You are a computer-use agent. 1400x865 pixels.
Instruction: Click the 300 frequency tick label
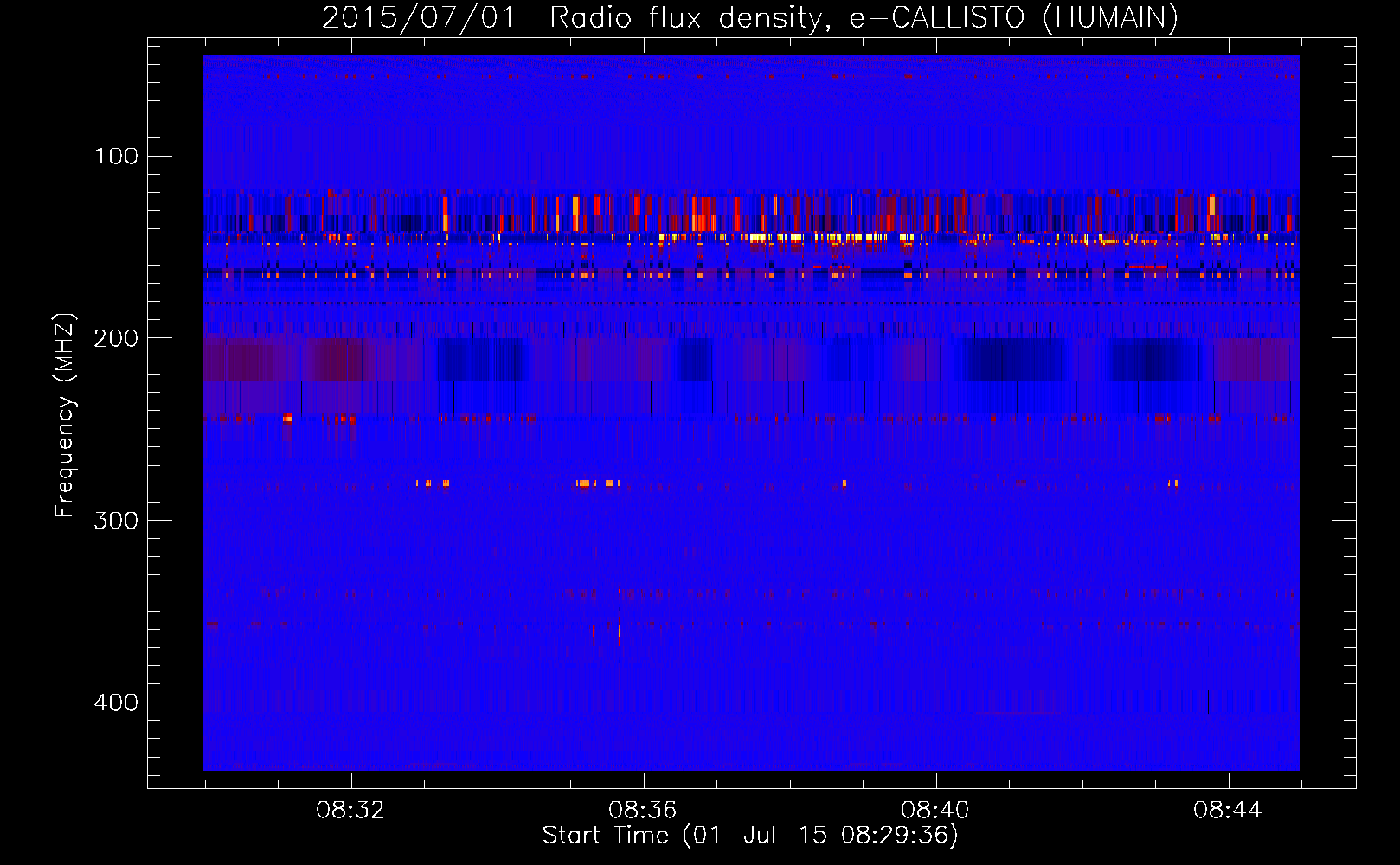click(x=116, y=521)
